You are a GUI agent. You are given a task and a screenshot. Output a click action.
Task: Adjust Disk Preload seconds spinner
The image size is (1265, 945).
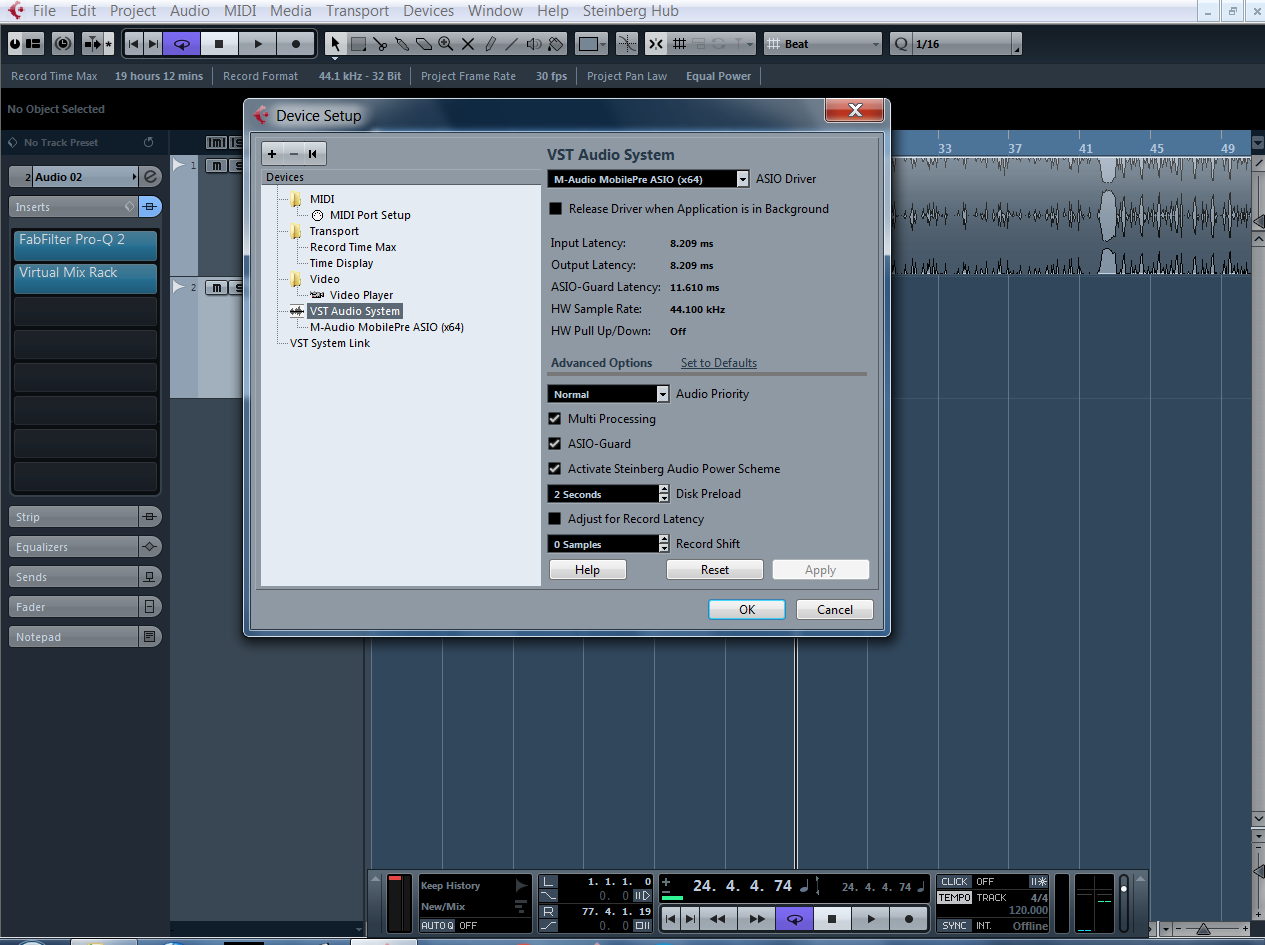(x=664, y=494)
